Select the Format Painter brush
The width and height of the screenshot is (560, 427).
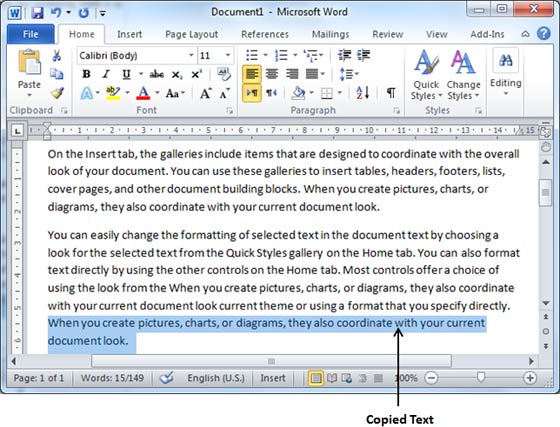pyautogui.click(x=57, y=93)
